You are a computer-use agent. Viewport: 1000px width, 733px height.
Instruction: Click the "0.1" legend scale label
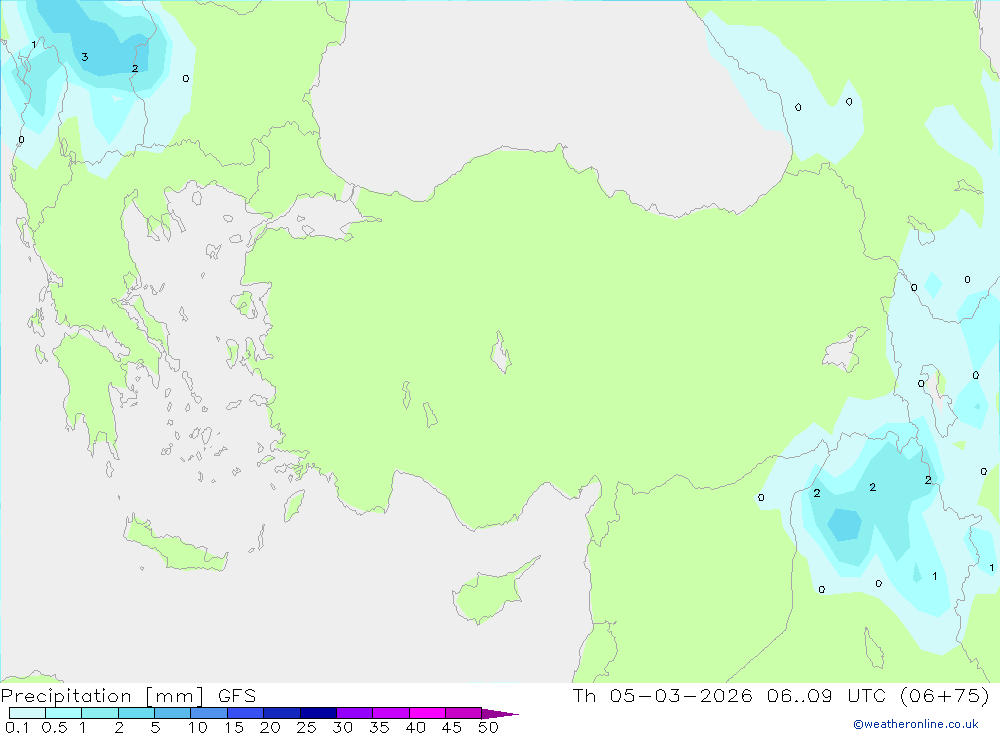click(x=17, y=727)
